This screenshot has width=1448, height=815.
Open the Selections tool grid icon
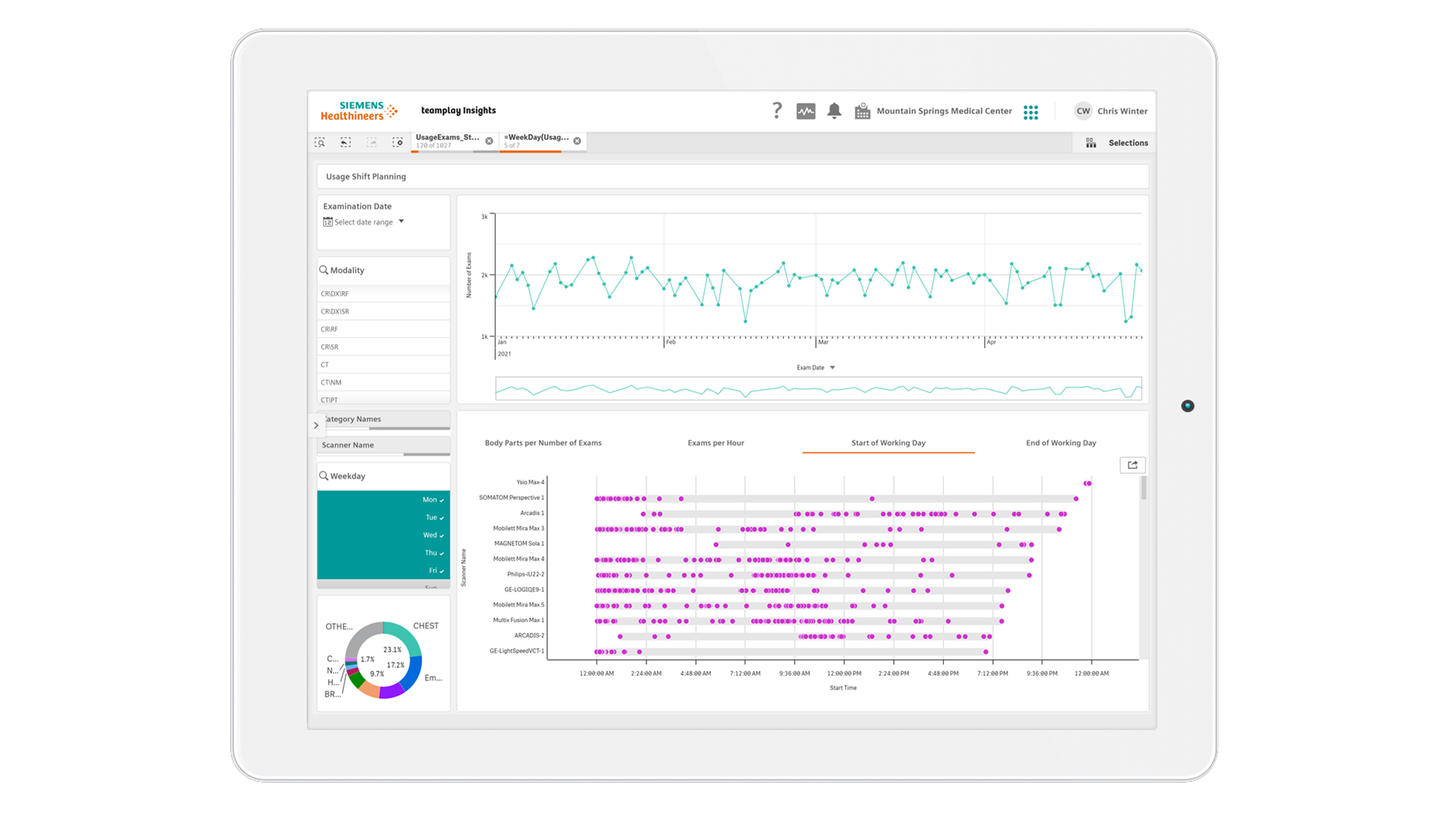1091,143
